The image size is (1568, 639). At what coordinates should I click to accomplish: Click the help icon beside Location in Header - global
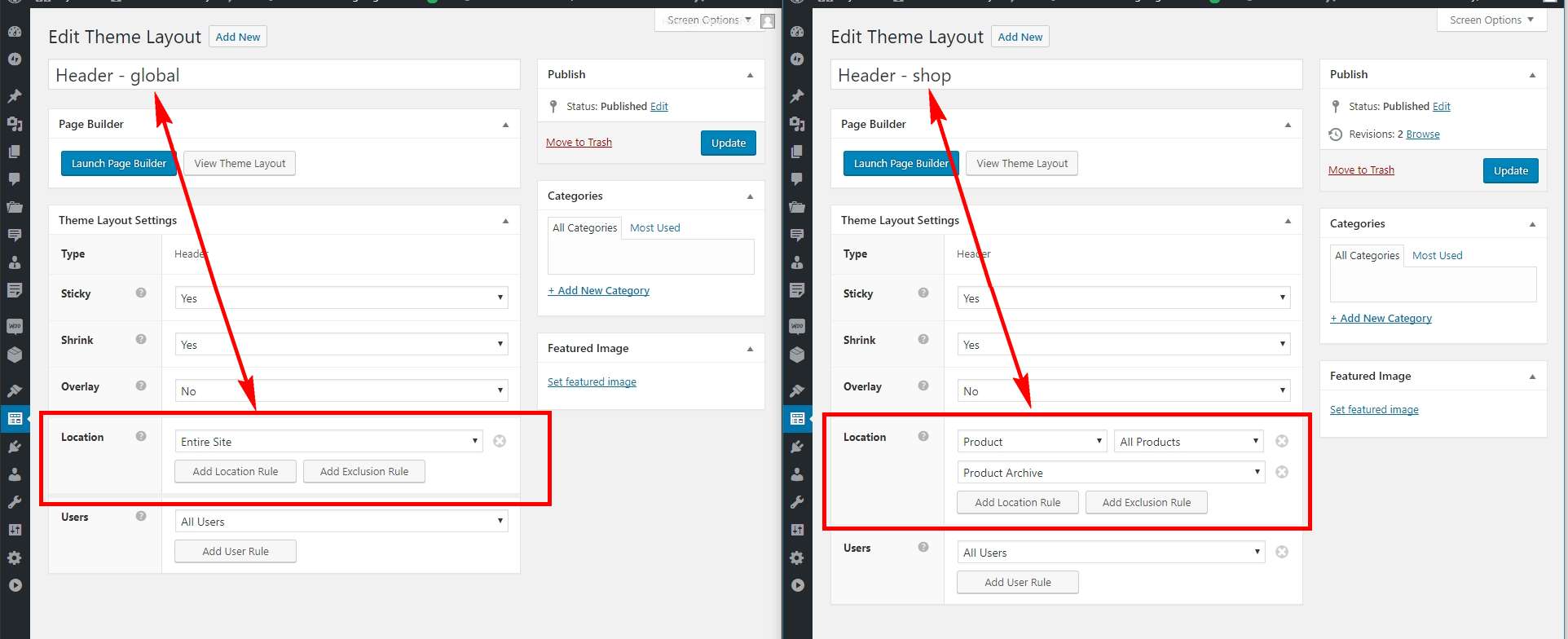(x=141, y=436)
